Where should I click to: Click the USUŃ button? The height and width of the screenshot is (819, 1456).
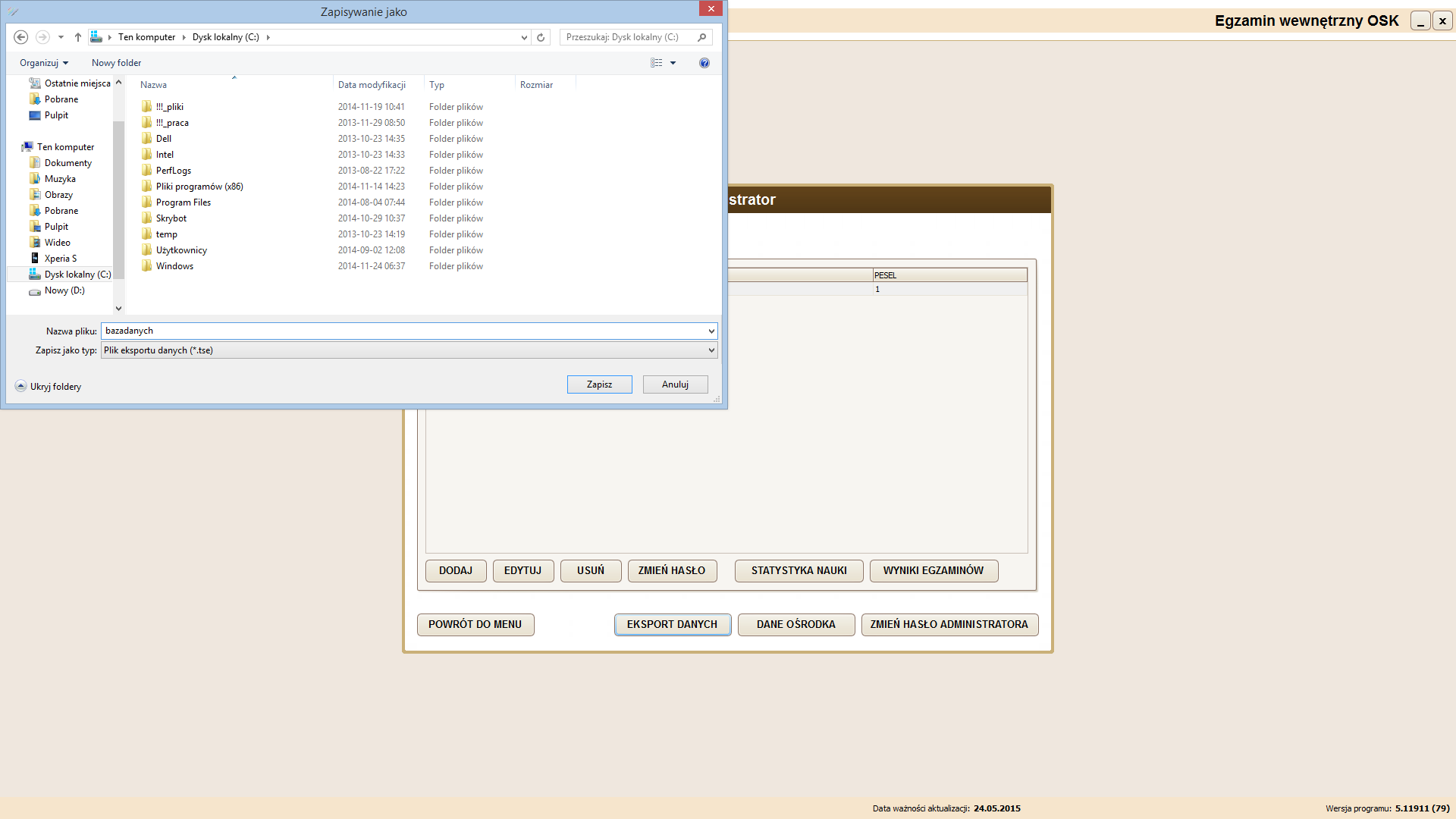click(x=591, y=570)
